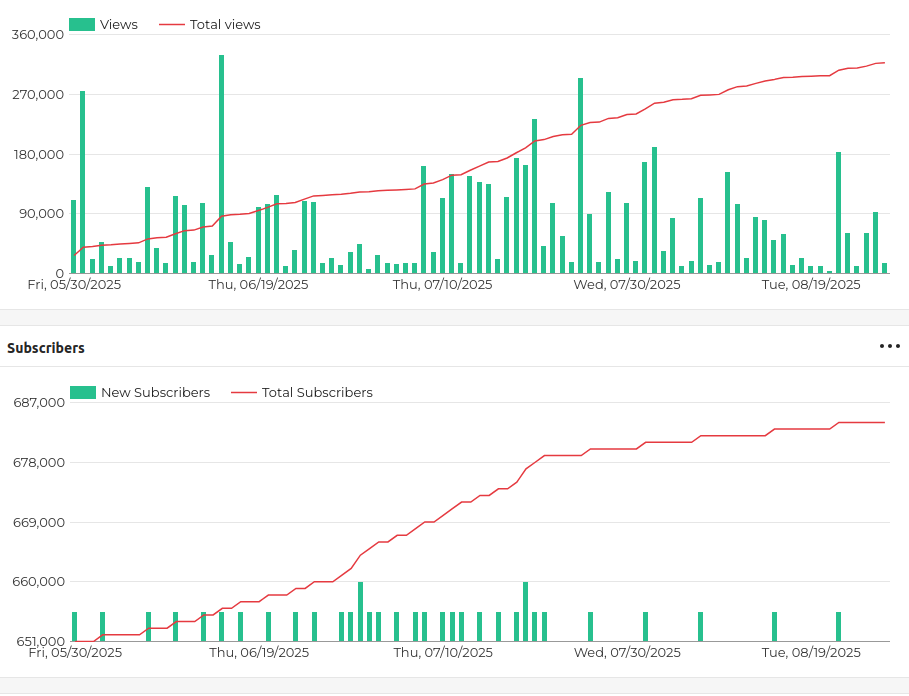This screenshot has width=909, height=696.
Task: Toggle the Views legend in top chart
Action: pos(103,24)
